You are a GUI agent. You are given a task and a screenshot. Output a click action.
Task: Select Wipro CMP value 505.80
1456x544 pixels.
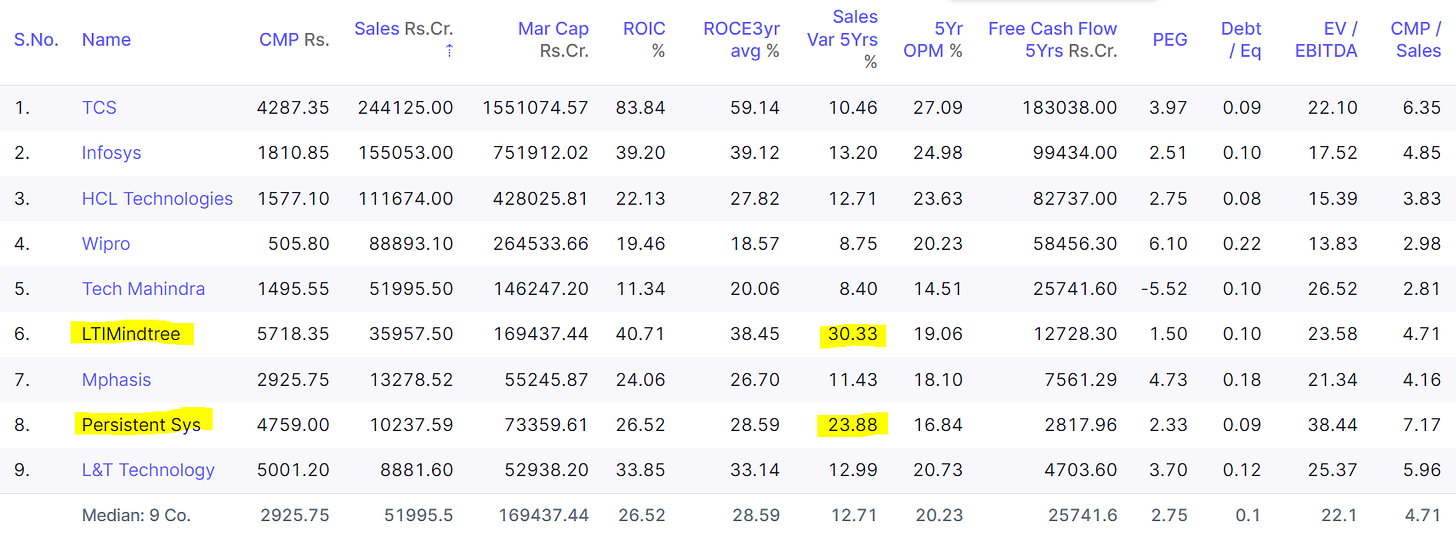(x=299, y=244)
